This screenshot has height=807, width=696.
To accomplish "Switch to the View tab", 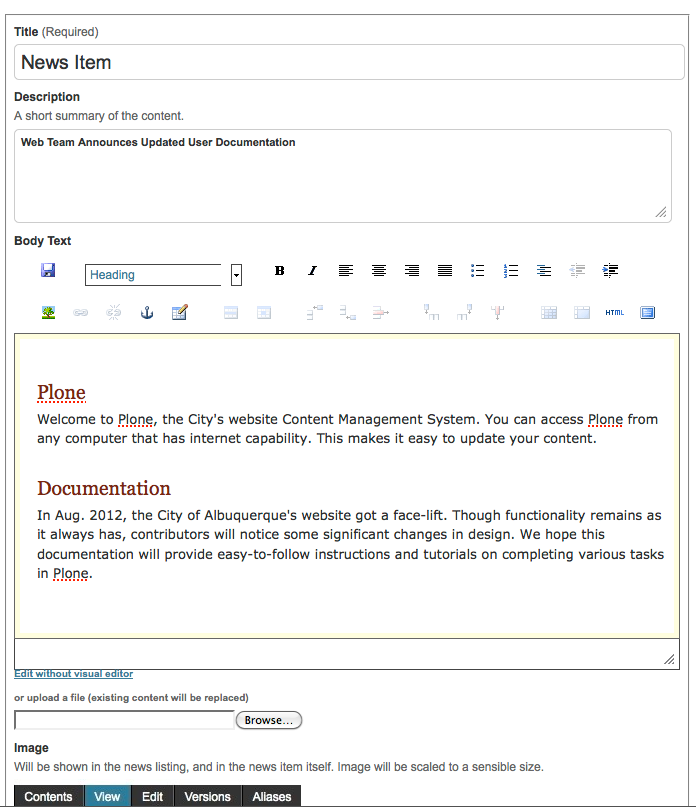I will [107, 796].
